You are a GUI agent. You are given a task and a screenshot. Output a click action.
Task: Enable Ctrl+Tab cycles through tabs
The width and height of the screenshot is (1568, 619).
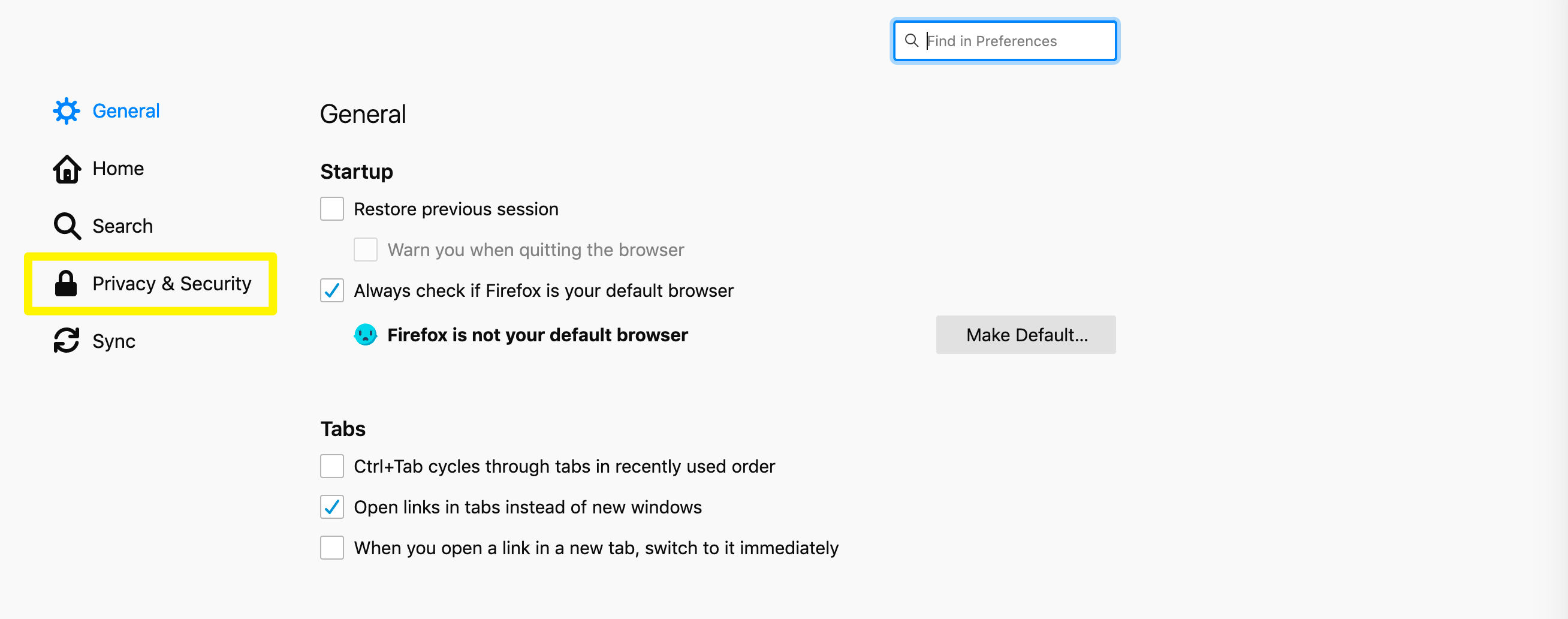point(331,466)
